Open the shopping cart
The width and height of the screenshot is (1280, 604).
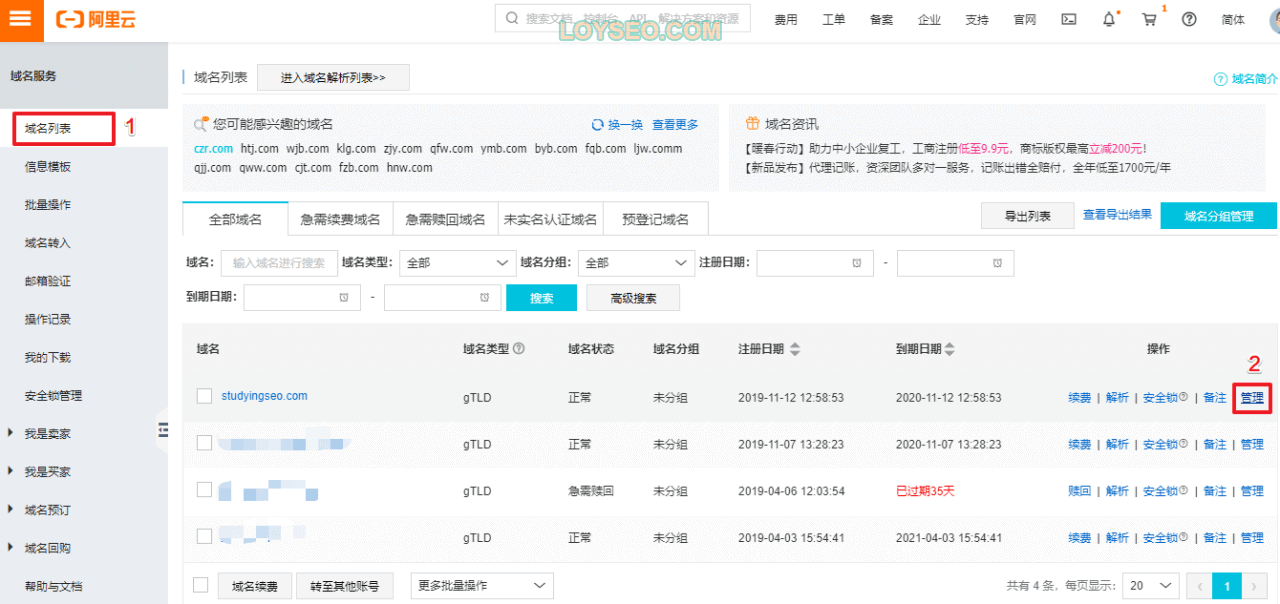click(1148, 20)
